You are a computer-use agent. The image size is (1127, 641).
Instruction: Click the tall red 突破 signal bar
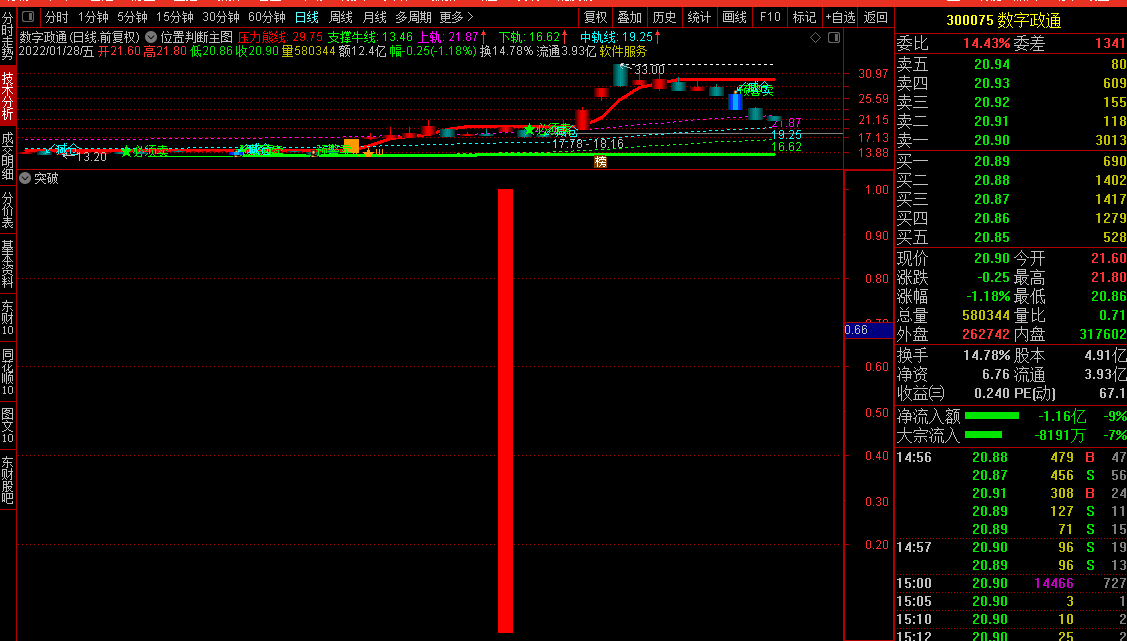point(505,410)
